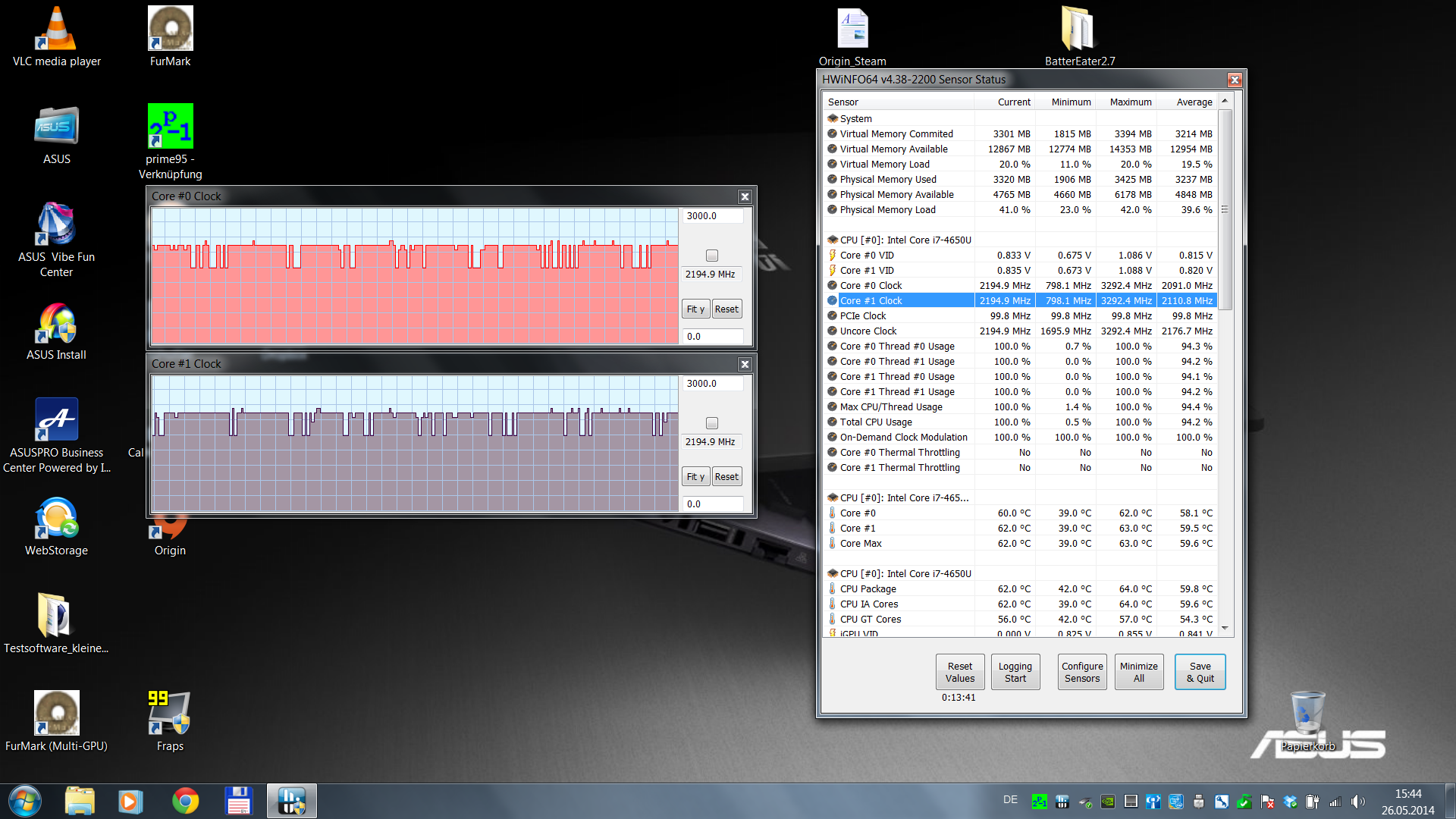The width and height of the screenshot is (1456, 819).
Task: Click Configure Sensors button
Action: [x=1081, y=672]
